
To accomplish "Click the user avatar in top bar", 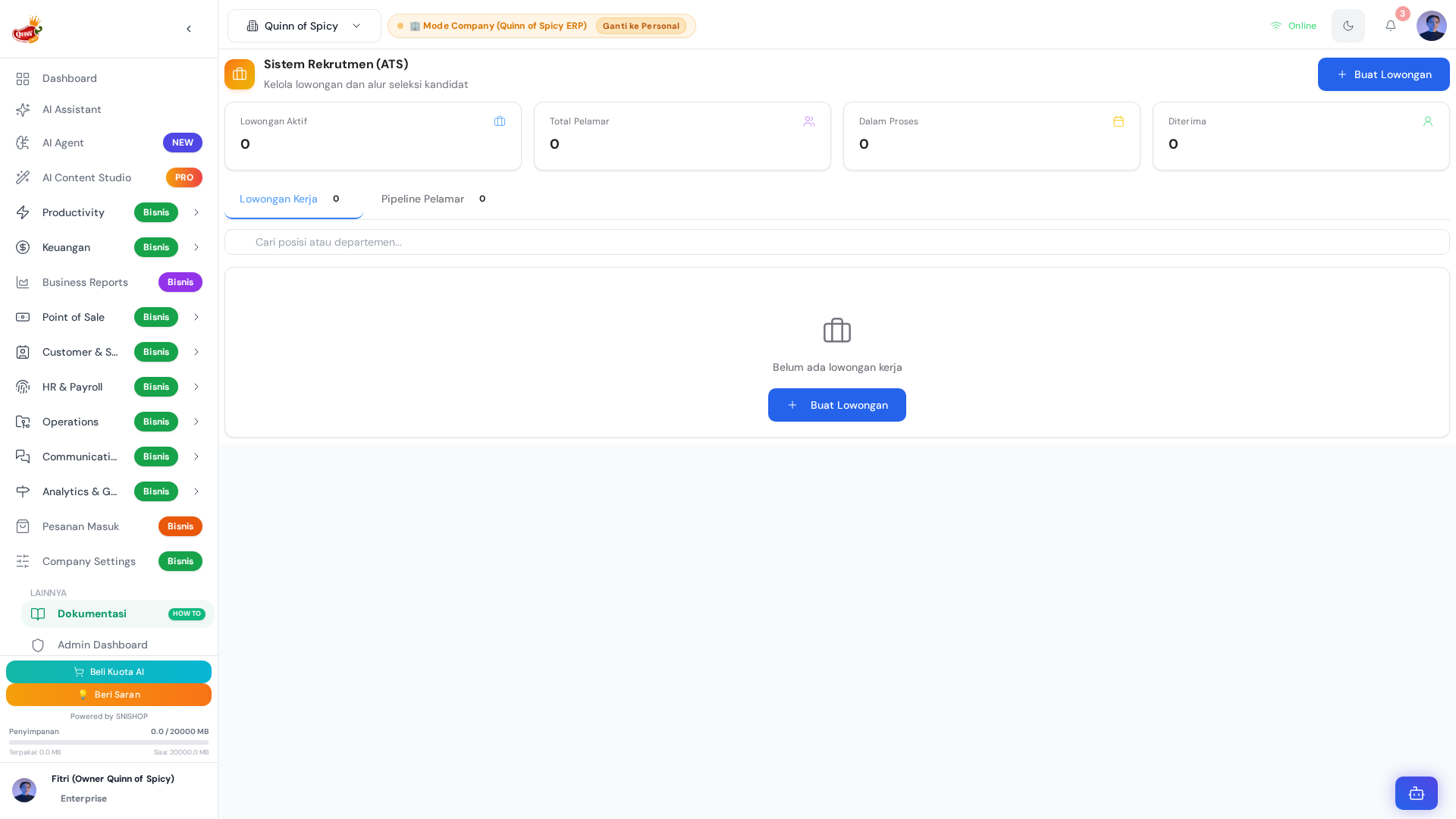I will (x=1431, y=26).
